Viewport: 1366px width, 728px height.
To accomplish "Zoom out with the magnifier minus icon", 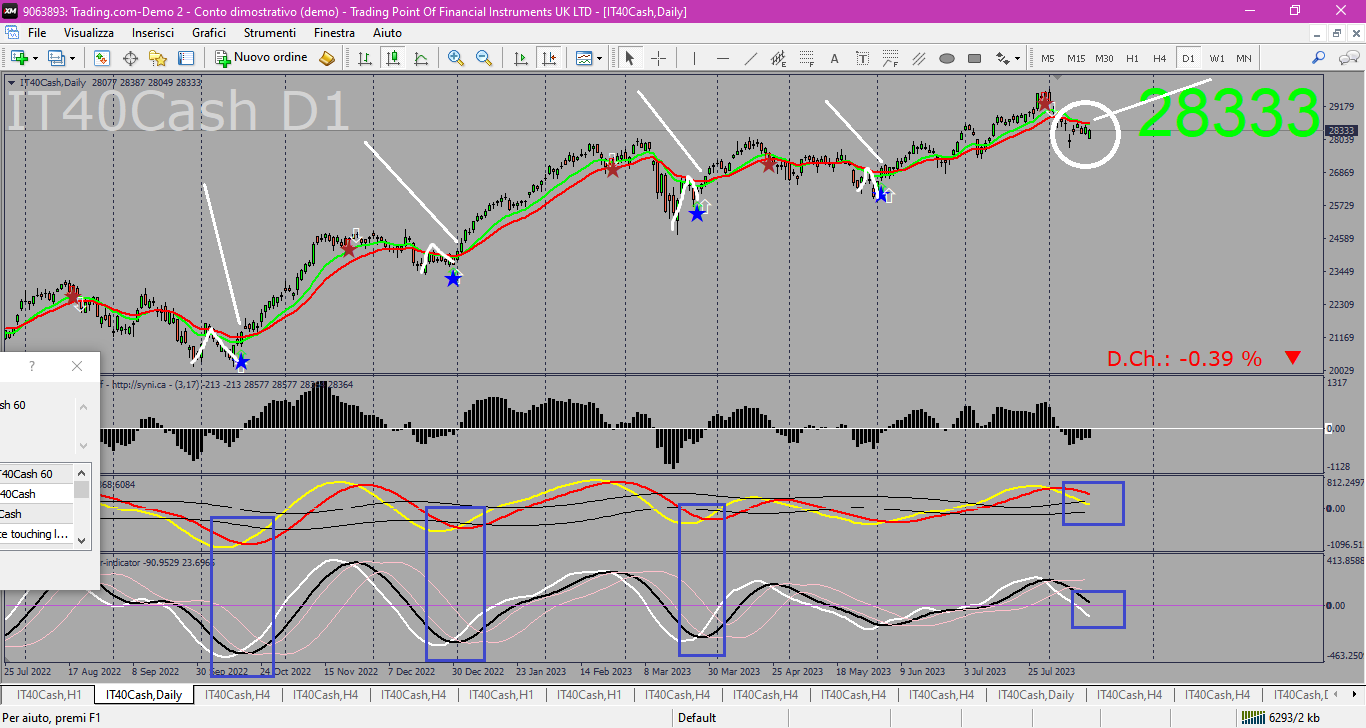I will (484, 58).
